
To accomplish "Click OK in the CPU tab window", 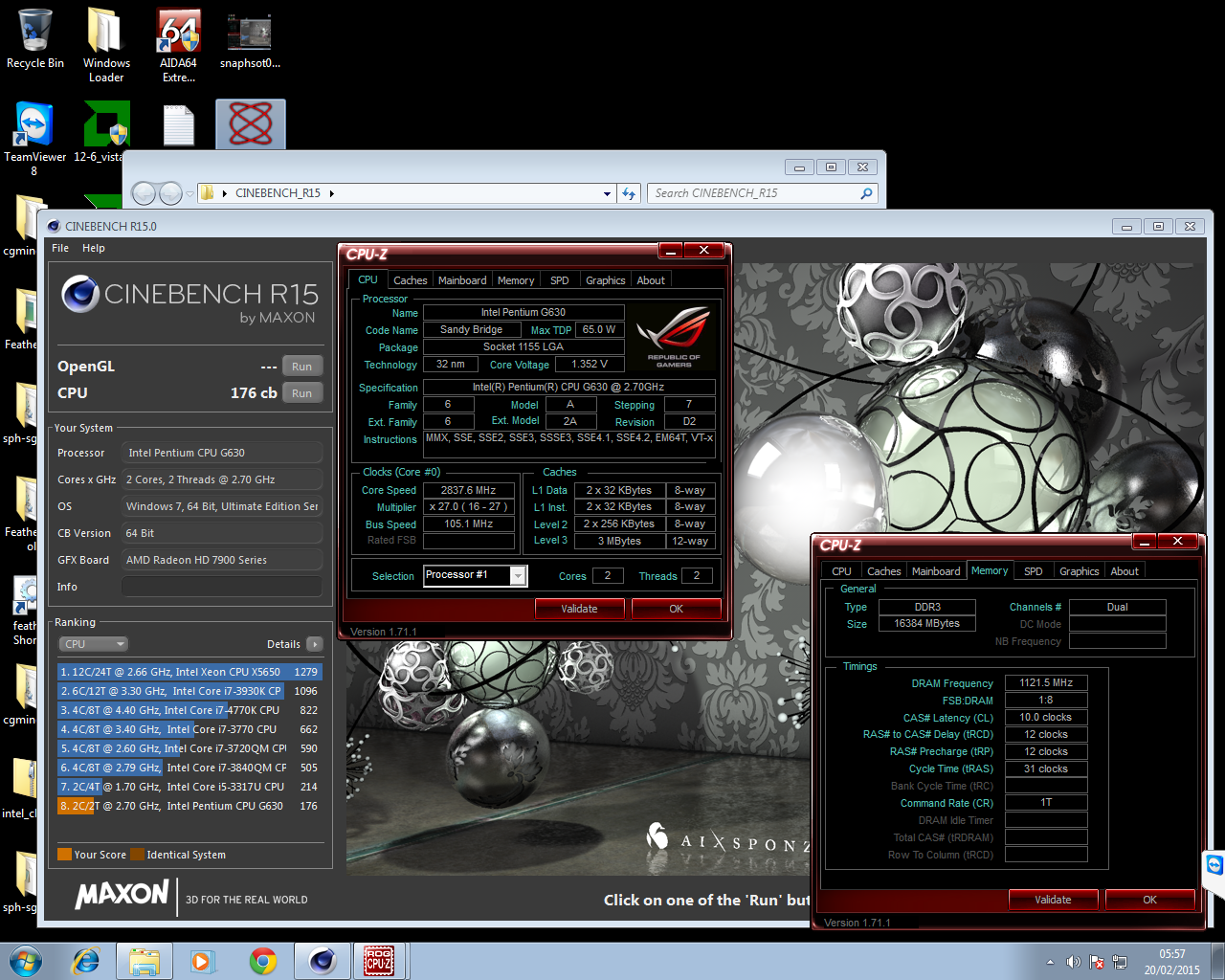I will pyautogui.click(x=676, y=609).
